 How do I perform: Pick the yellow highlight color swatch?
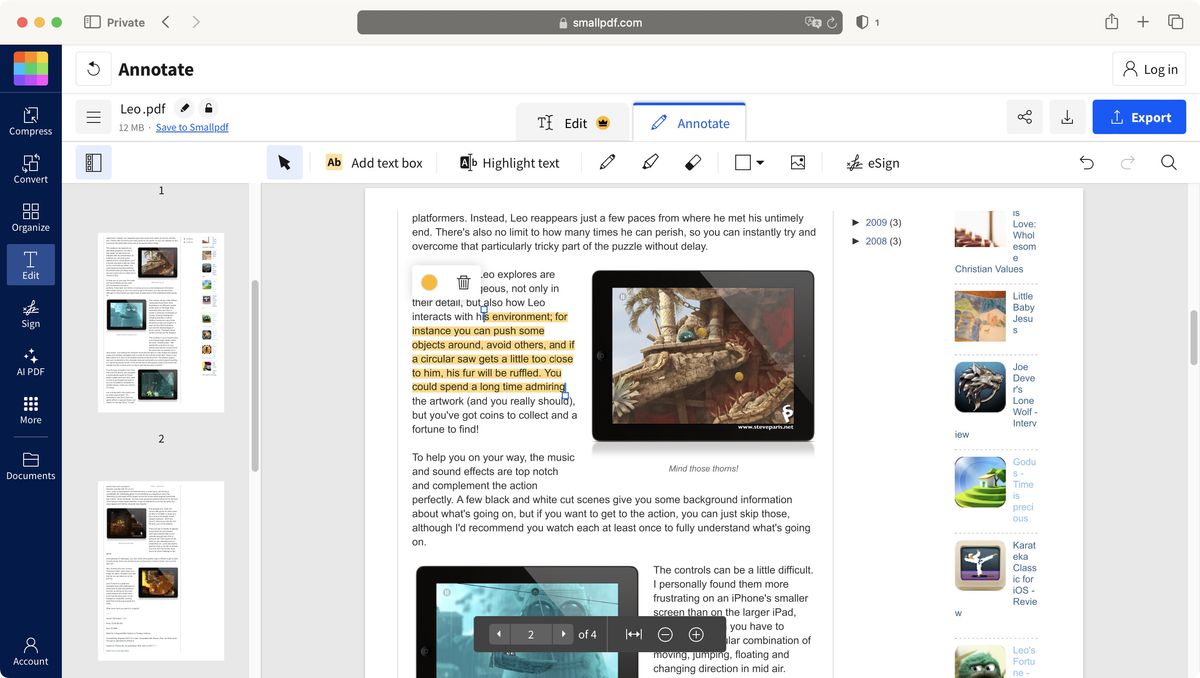click(x=429, y=281)
